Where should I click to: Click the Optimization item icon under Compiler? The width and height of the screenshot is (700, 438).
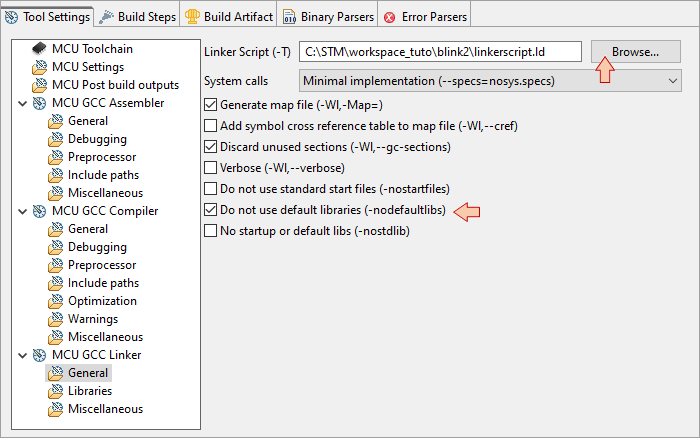55,301
